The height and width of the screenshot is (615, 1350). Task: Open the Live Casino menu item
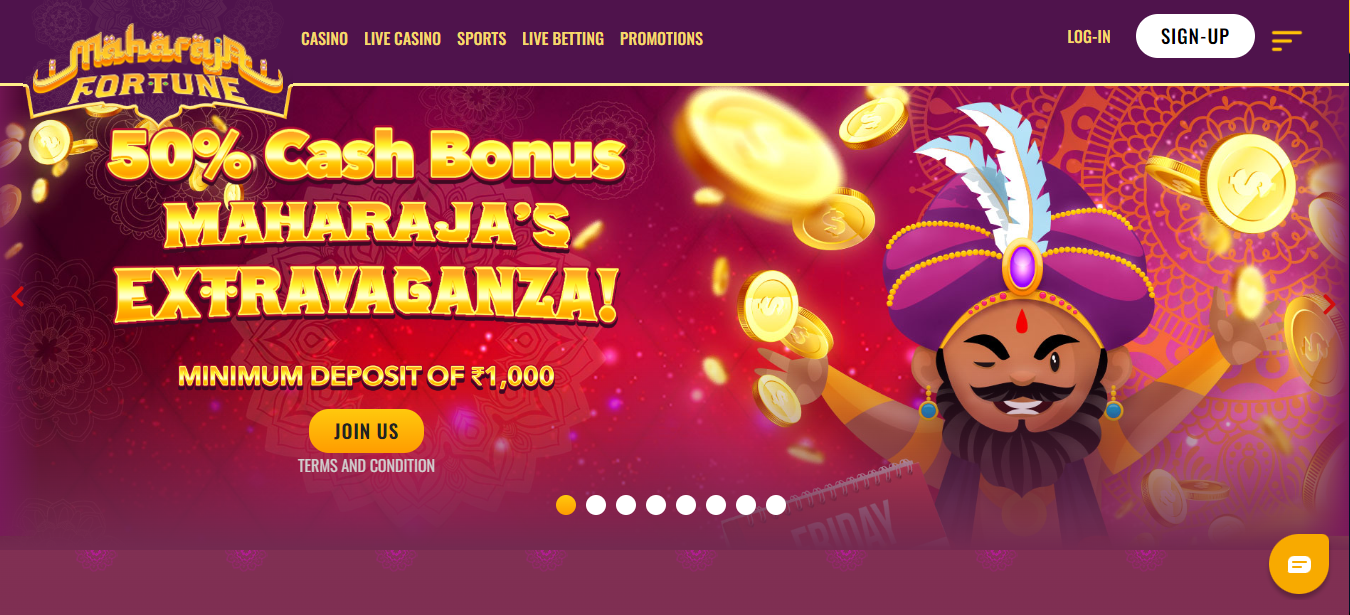(x=402, y=39)
